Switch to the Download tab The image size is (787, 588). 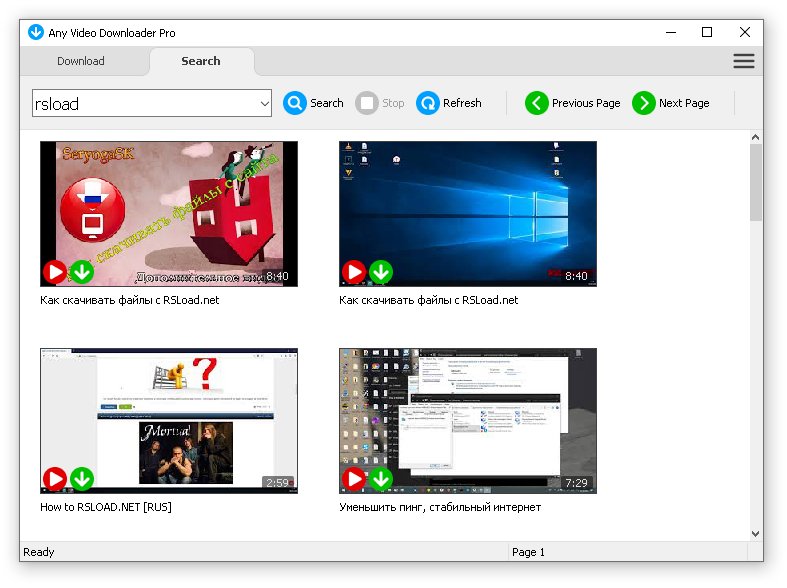click(x=81, y=61)
